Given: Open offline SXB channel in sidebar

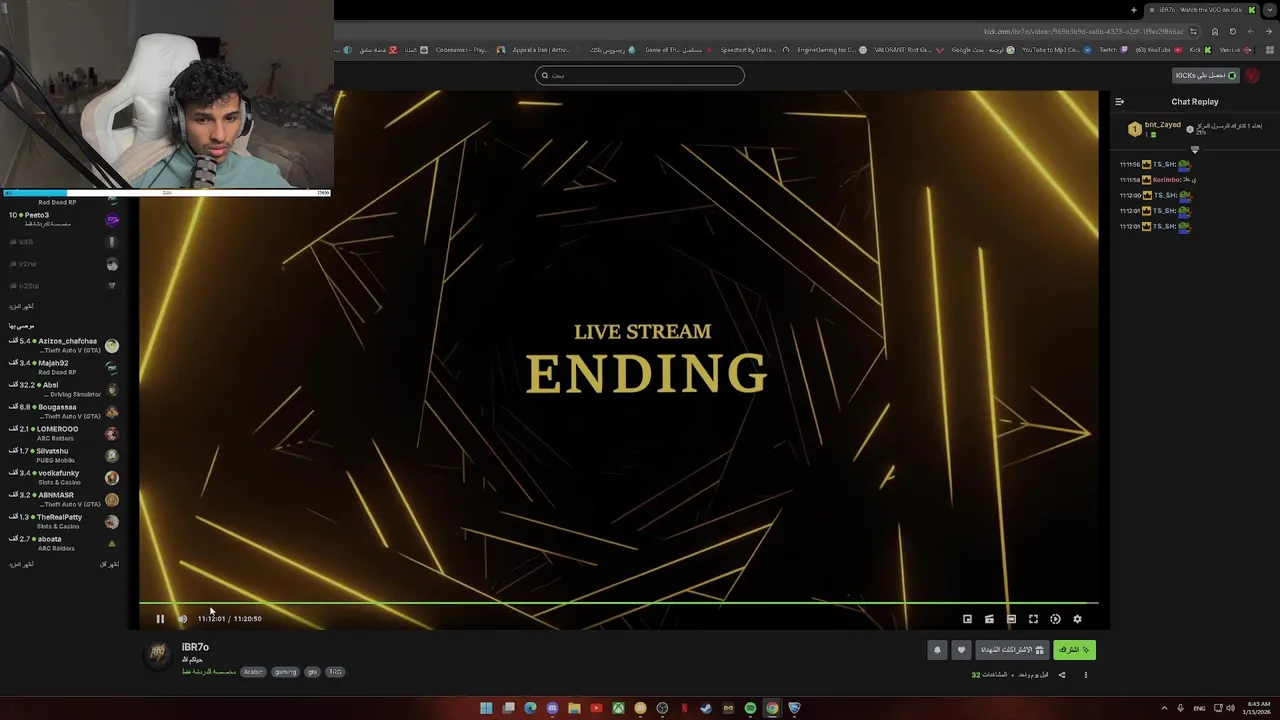Looking at the screenshot, I should point(64,242).
